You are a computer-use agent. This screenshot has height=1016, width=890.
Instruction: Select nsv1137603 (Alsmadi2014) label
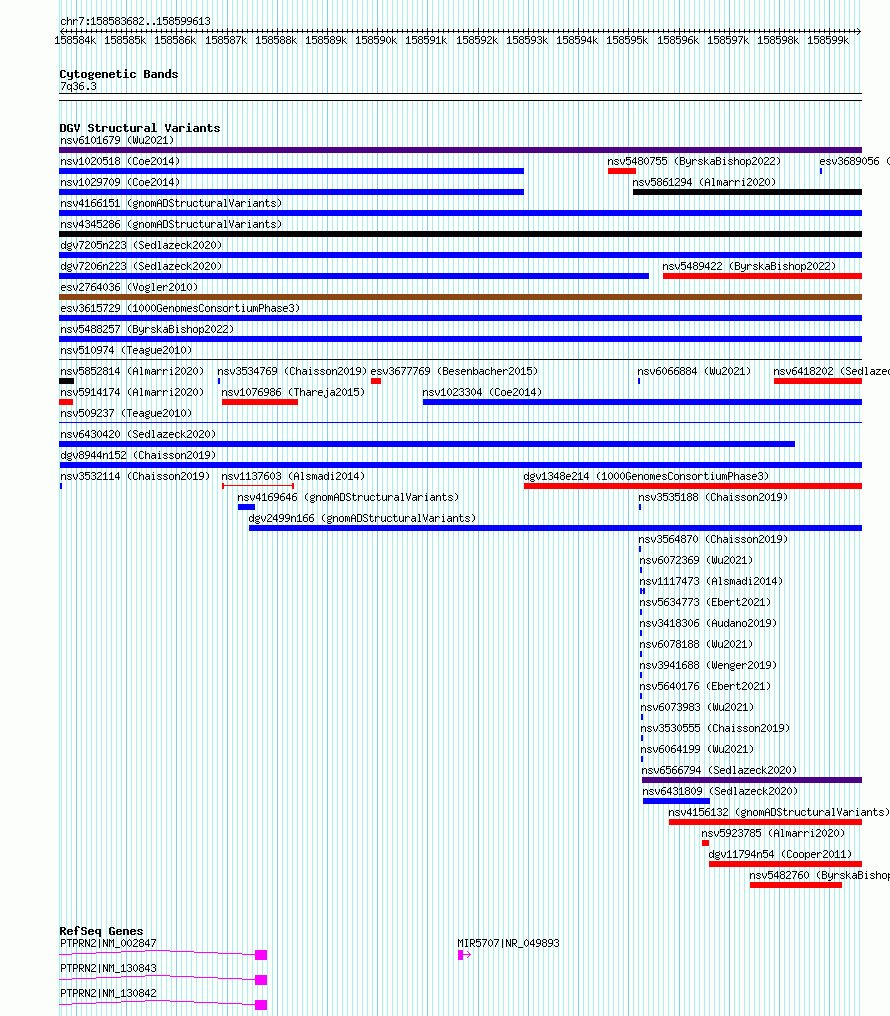[x=293, y=476]
